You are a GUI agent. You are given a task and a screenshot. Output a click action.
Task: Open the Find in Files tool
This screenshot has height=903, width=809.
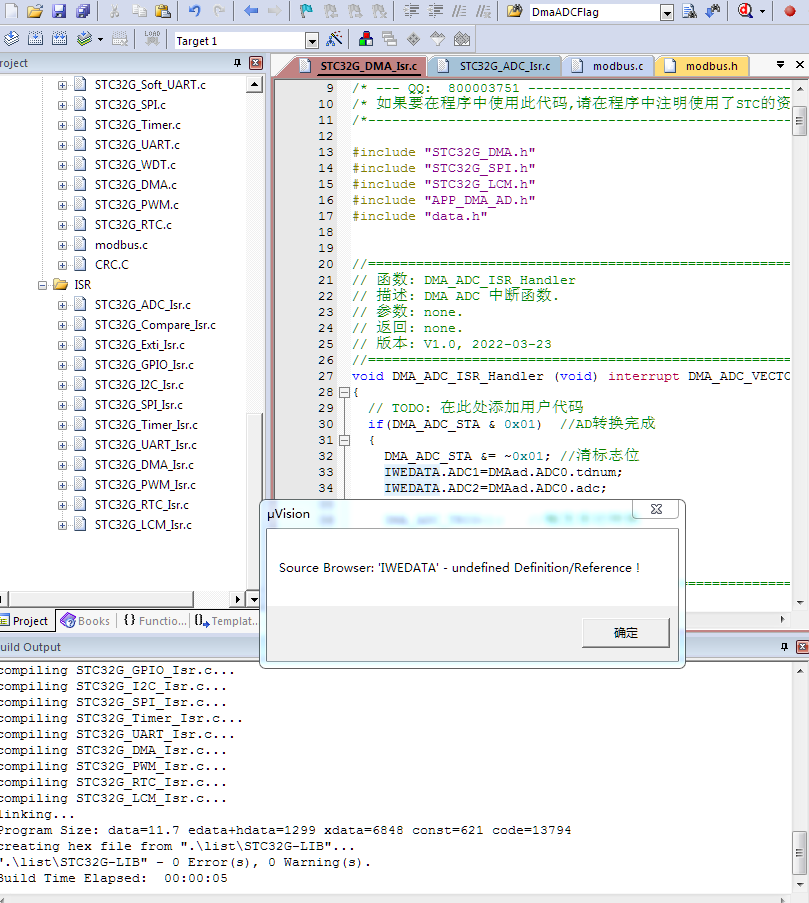[x=514, y=11]
